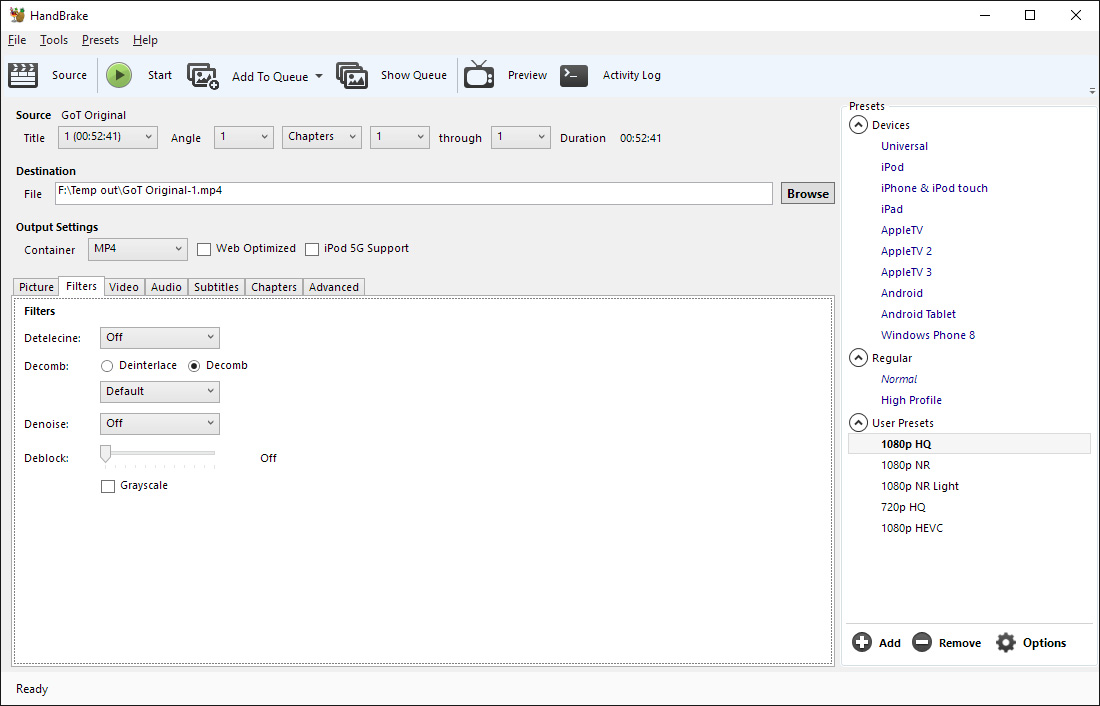
Task: Open the Decomb Default preset dropdown
Action: 160,392
